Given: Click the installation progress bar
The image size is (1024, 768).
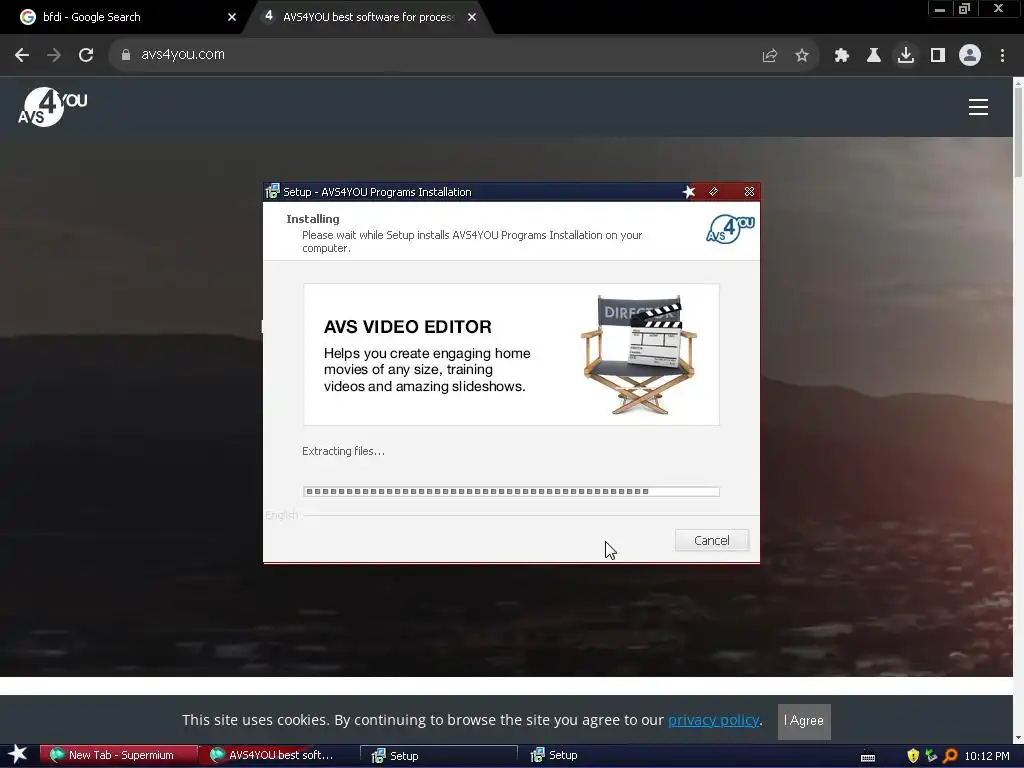Looking at the screenshot, I should (x=511, y=492).
